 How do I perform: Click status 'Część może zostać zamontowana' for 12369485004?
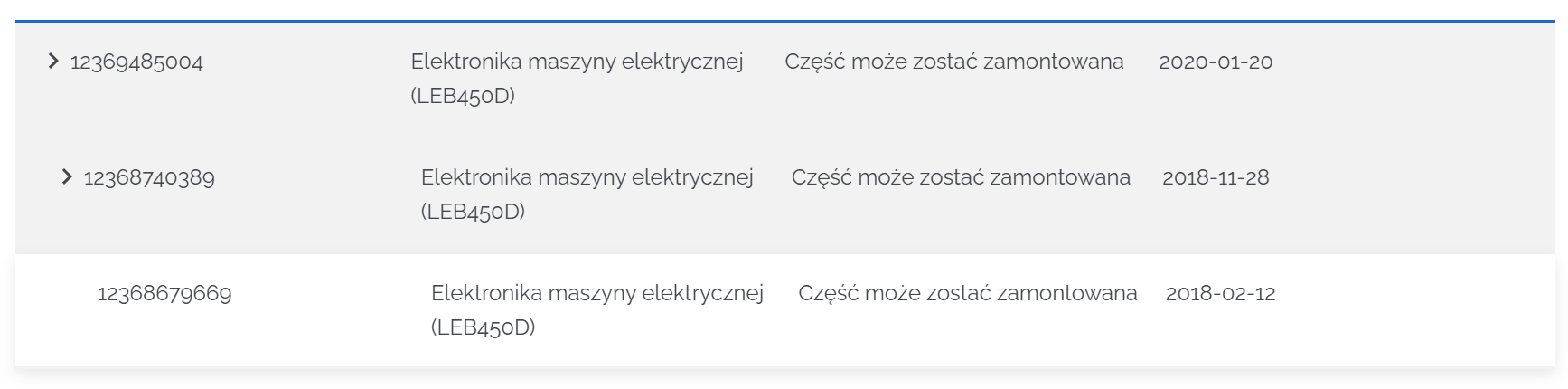[x=954, y=62]
